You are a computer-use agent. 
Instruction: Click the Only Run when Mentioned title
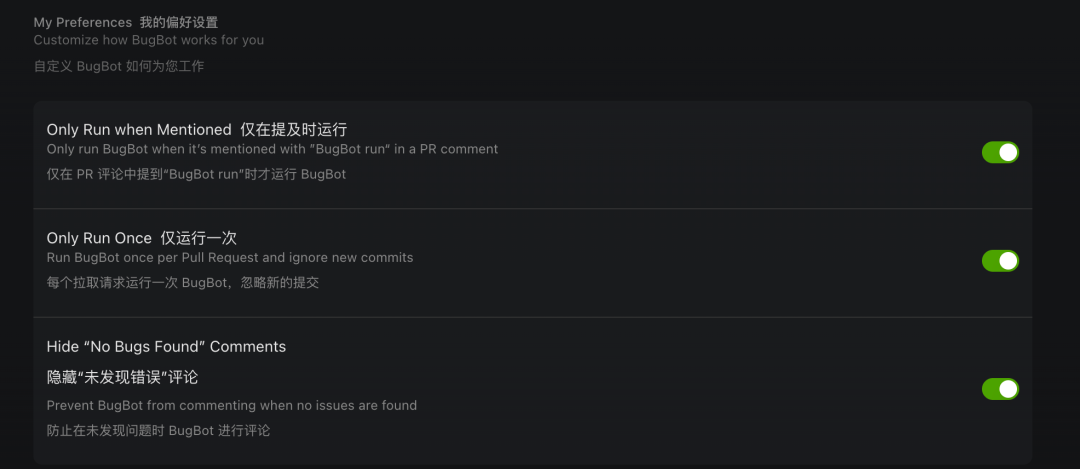139,129
